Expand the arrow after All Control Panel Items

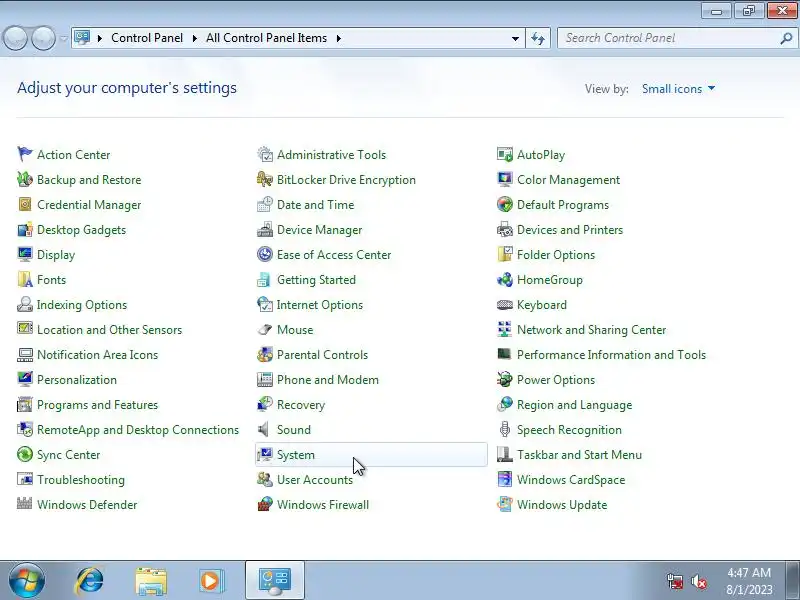(x=339, y=38)
